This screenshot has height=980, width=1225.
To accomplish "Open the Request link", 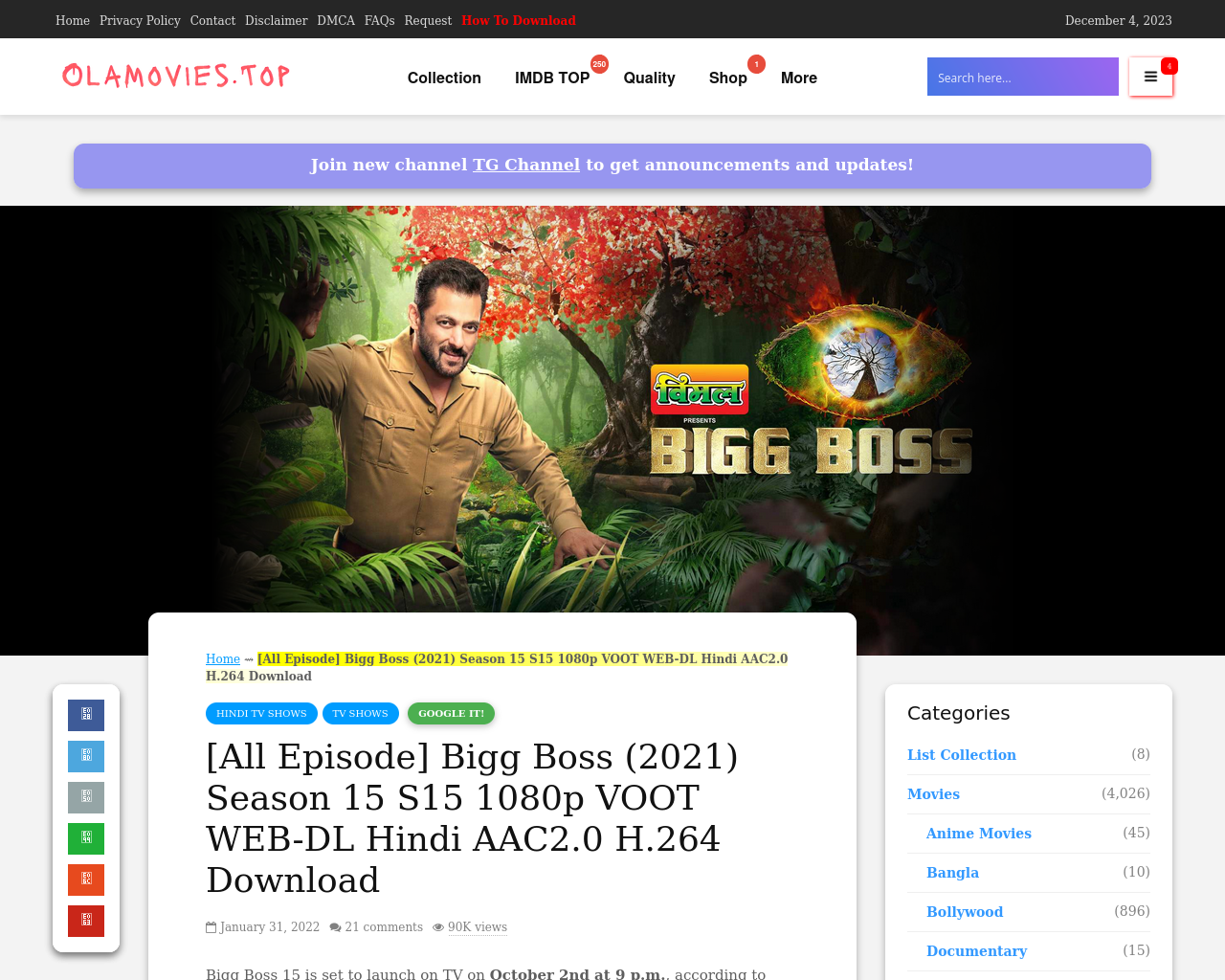I will coord(428,20).
